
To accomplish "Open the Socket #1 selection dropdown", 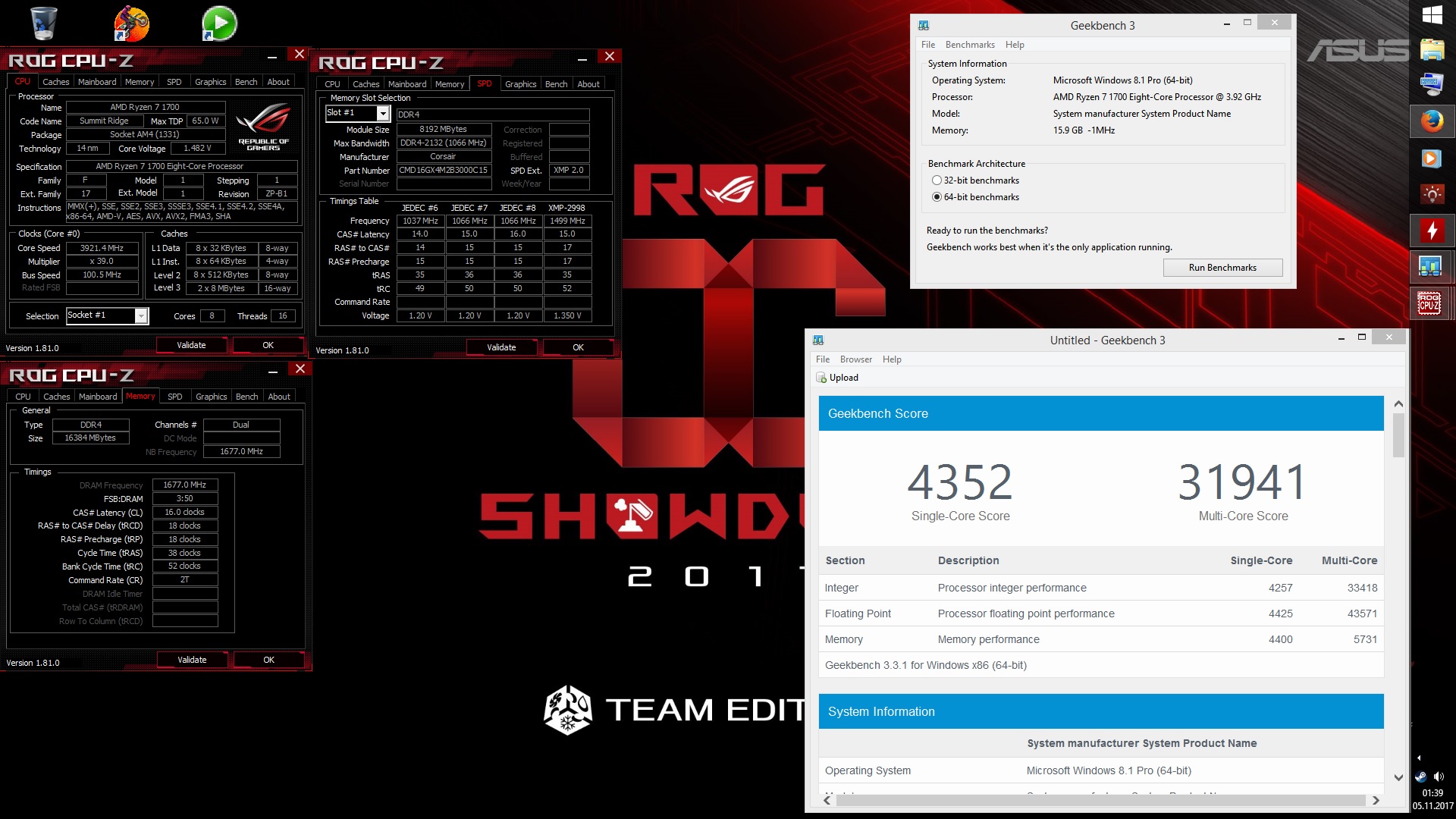I will (x=141, y=316).
